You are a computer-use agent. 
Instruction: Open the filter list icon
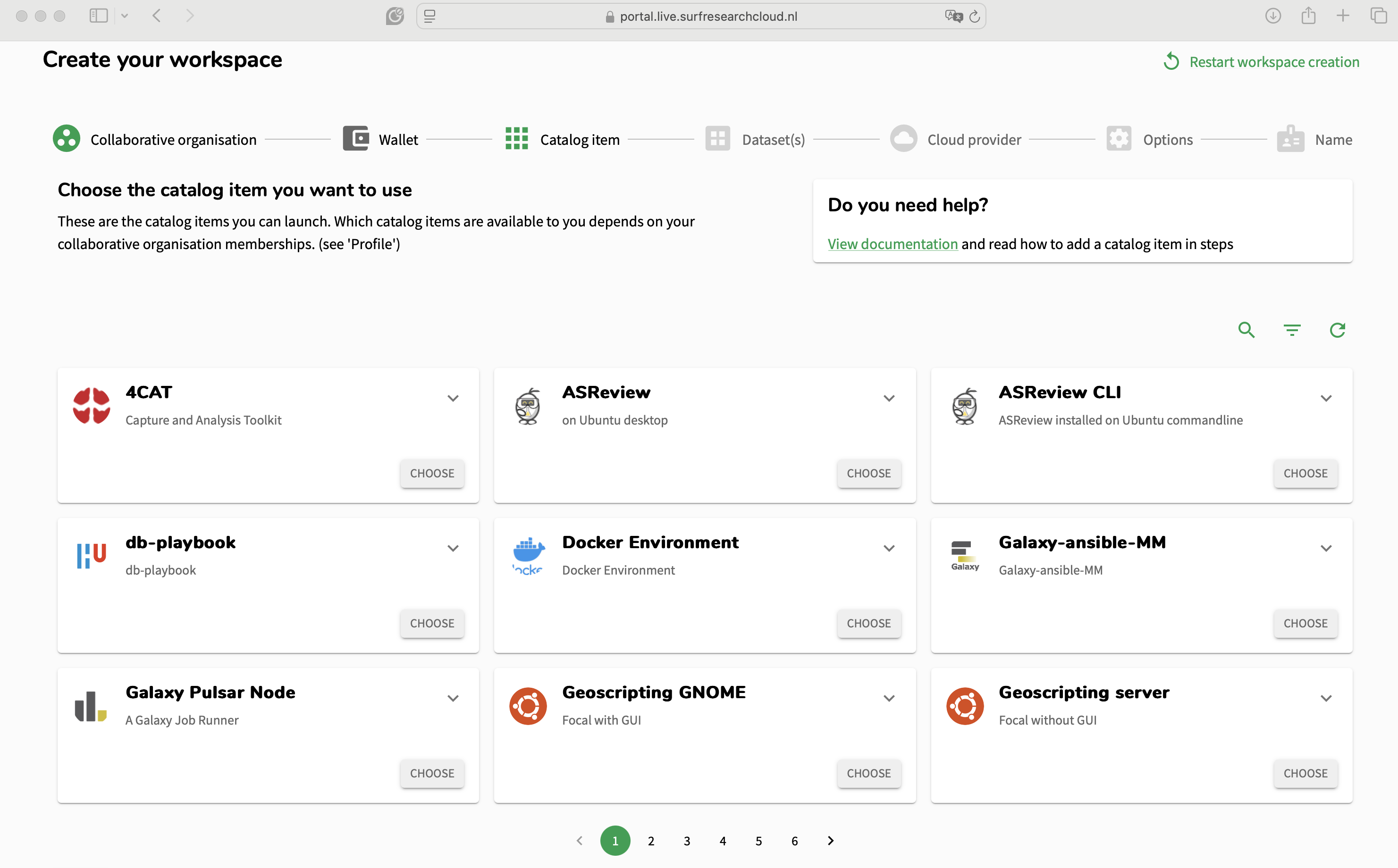[x=1292, y=330]
